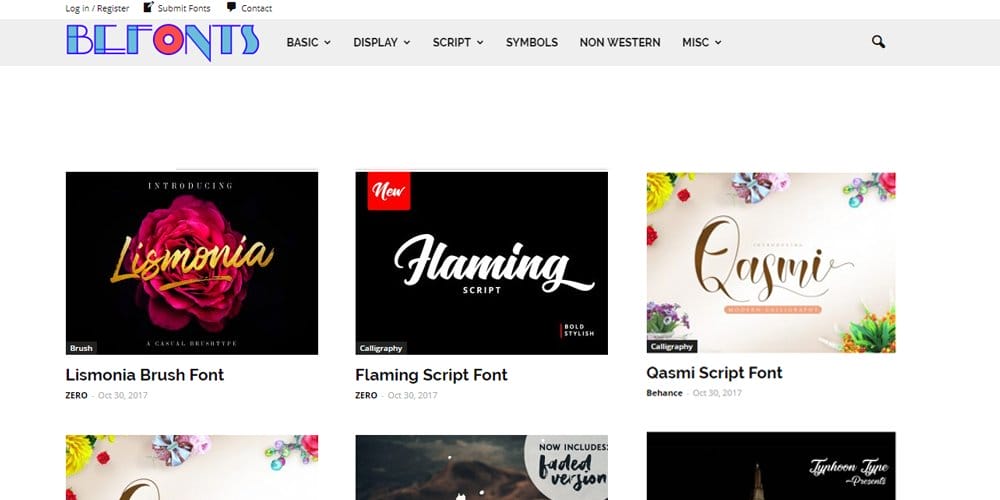Open the DISPLAY menu item

[376, 43]
